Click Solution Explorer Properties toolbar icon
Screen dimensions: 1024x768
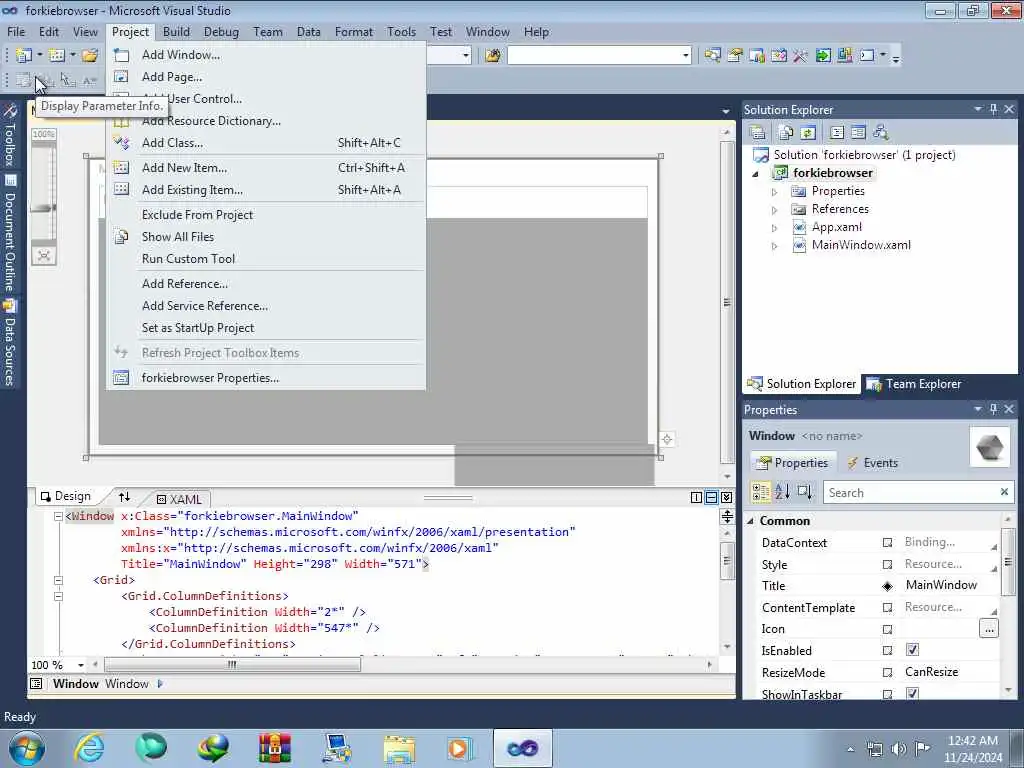758,133
